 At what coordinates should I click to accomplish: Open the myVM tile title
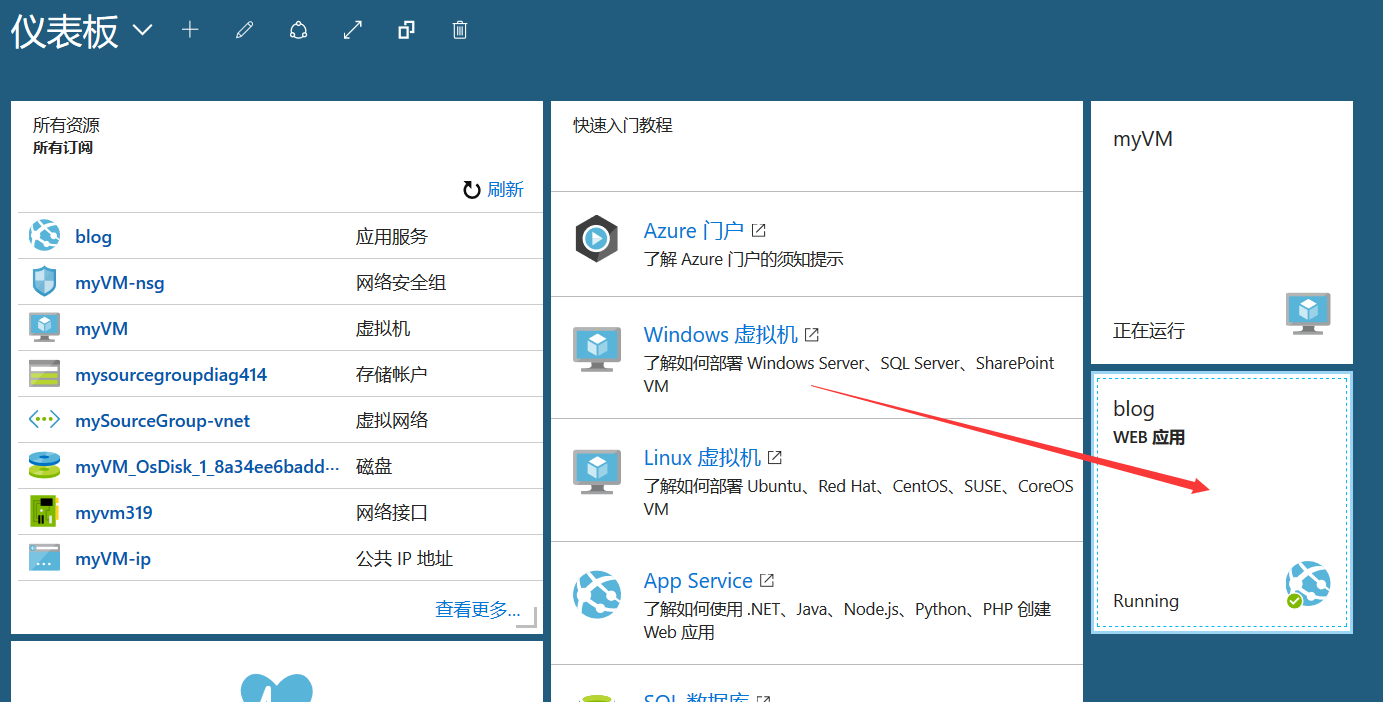click(x=1143, y=139)
